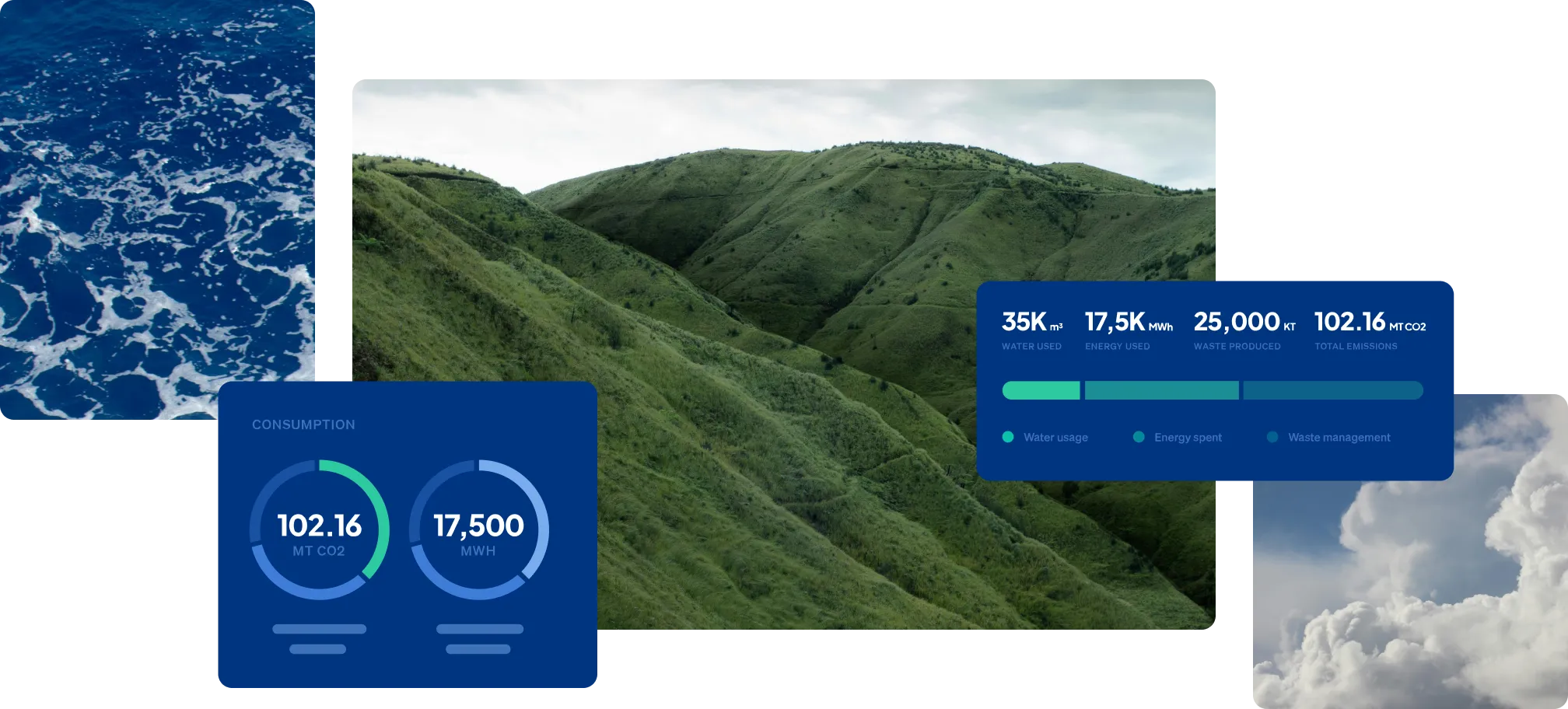The width and height of the screenshot is (1568, 709).
Task: Click the Water usage legend label
Action: 1055,438
